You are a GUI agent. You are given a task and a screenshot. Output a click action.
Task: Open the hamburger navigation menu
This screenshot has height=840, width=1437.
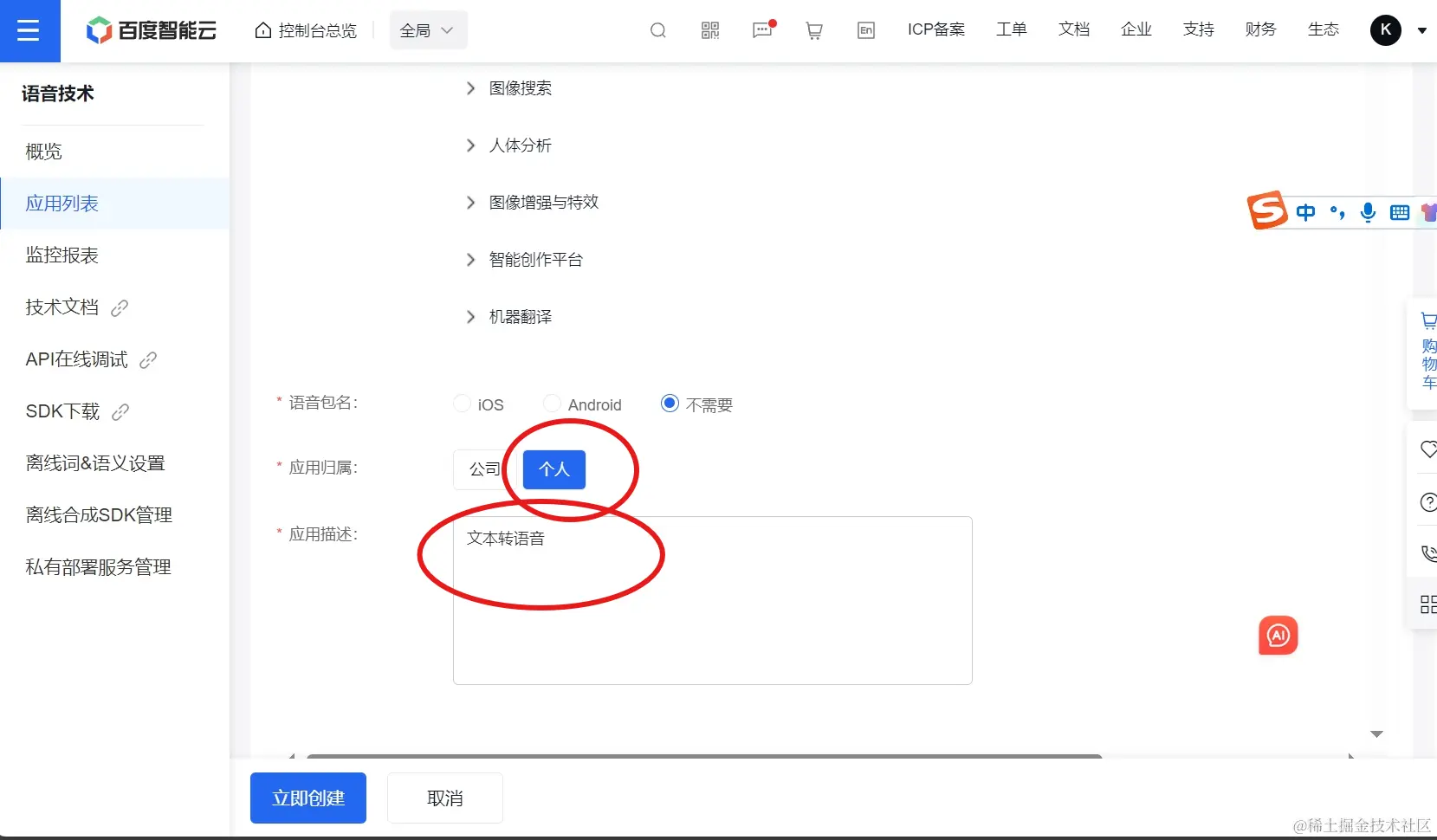(29, 31)
